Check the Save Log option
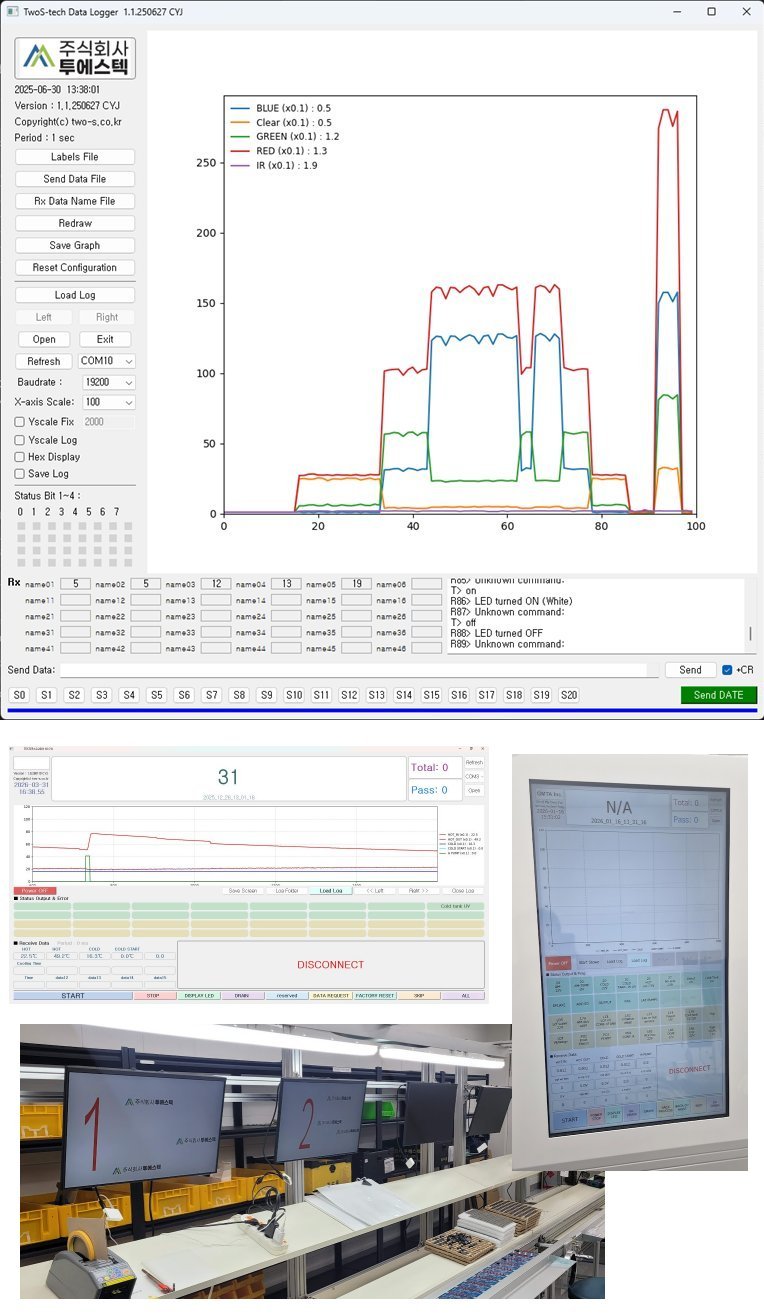Viewport: 764px width, 1314px height. pos(21,474)
